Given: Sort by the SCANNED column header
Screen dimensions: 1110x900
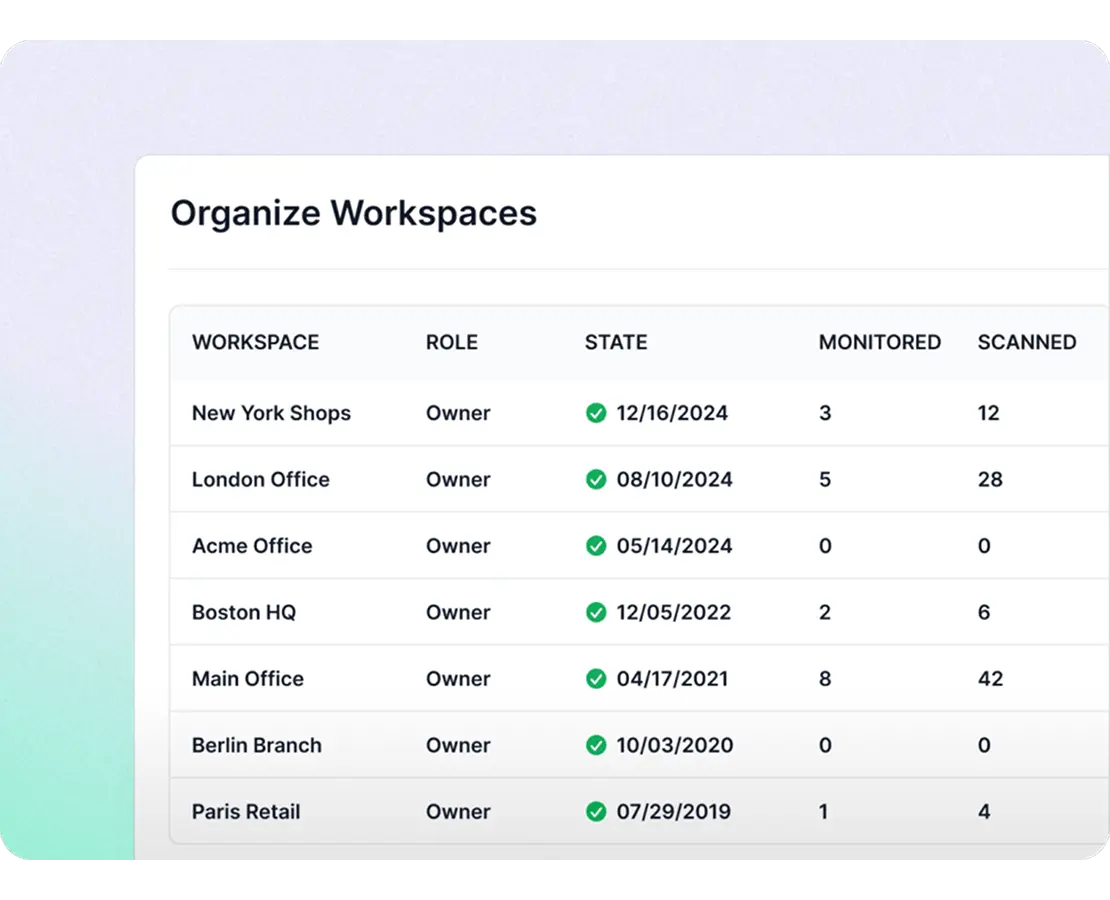Looking at the screenshot, I should coord(1027,343).
